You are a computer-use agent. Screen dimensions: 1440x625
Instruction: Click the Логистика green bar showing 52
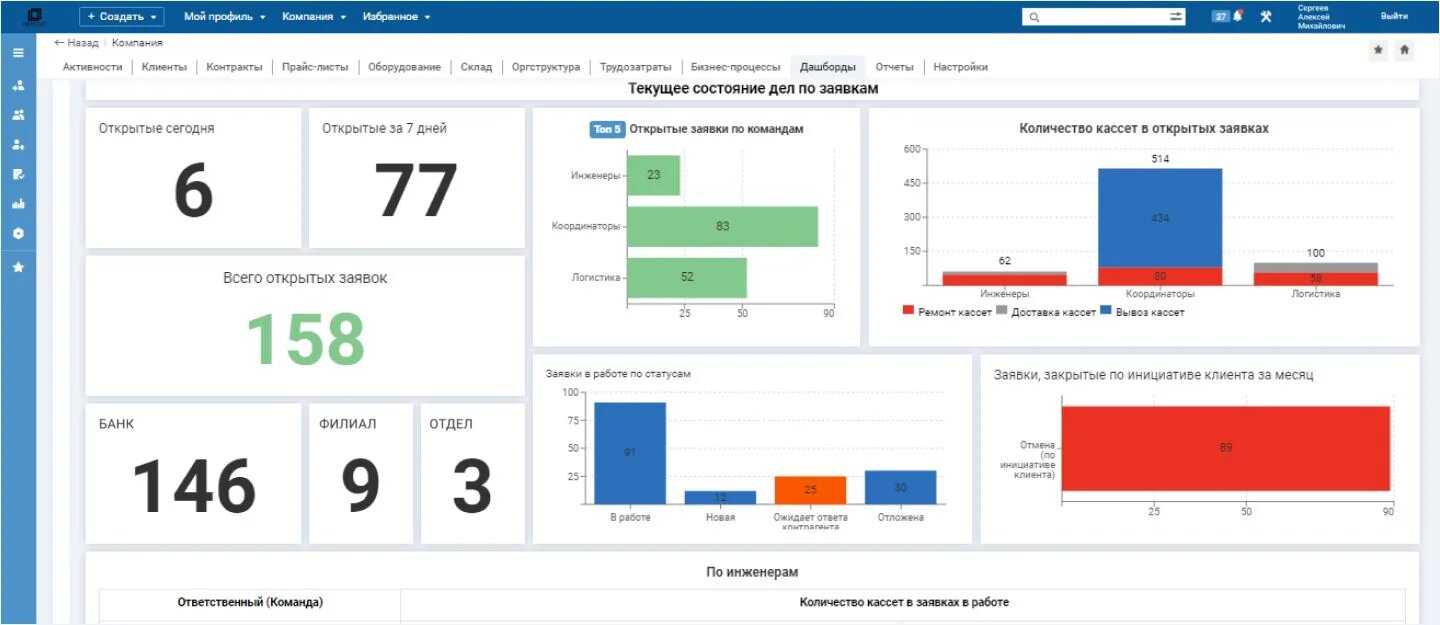coord(687,277)
